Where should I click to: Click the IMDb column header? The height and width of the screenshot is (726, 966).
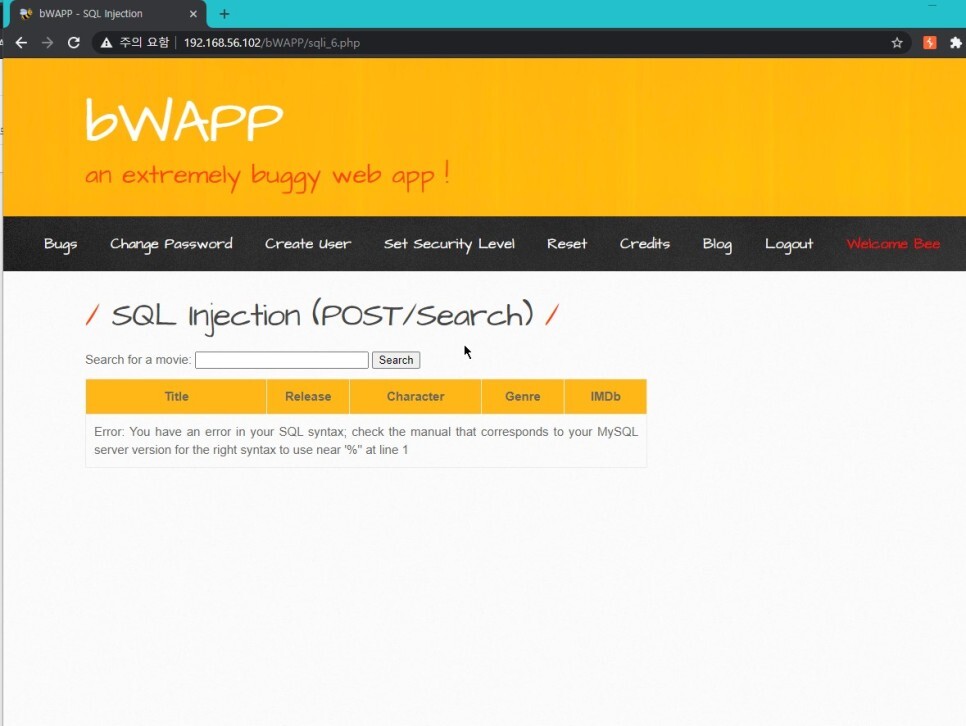click(x=606, y=396)
